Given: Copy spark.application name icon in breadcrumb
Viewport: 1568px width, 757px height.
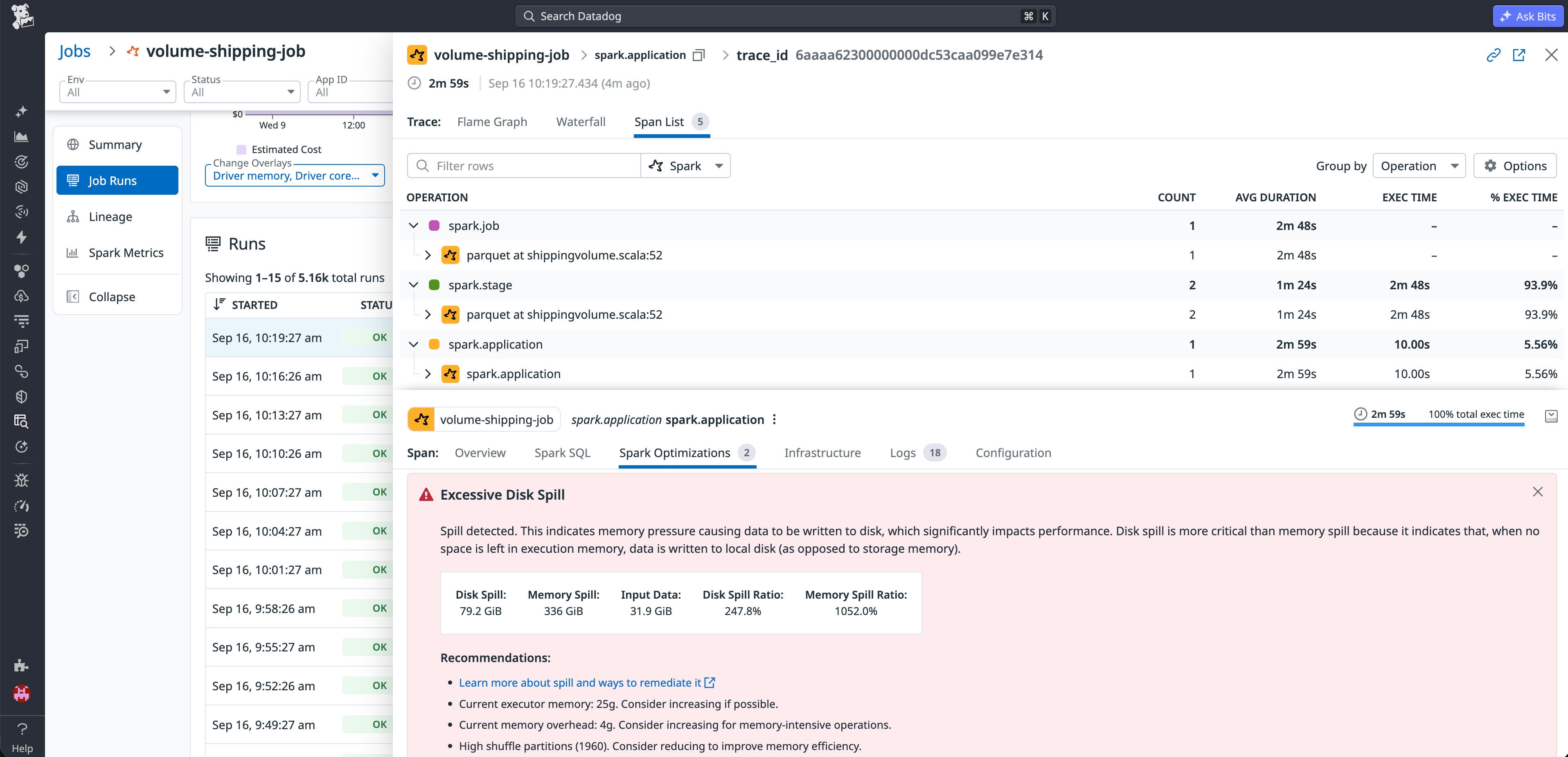Looking at the screenshot, I should click(699, 55).
